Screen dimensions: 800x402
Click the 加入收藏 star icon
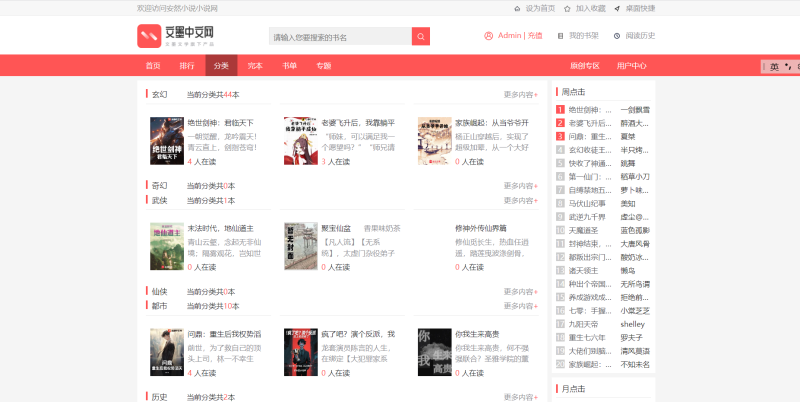[567, 9]
